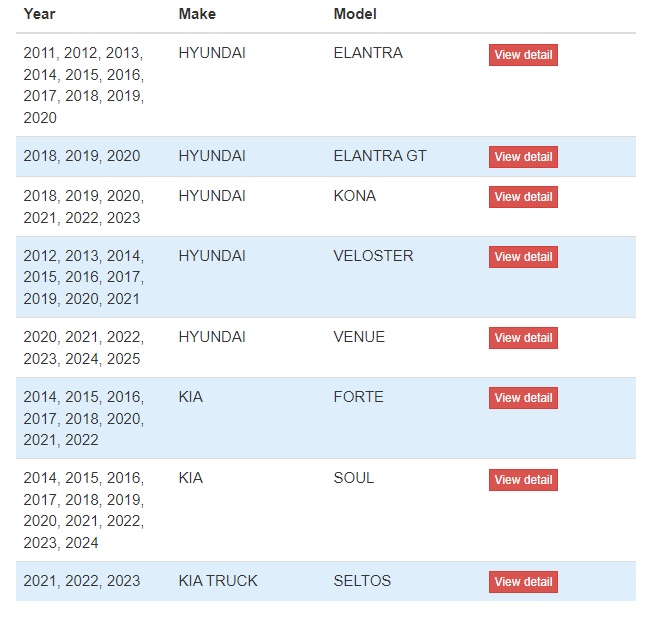Open View detail for Kia Seltos
666x626 pixels.
[x=523, y=582]
